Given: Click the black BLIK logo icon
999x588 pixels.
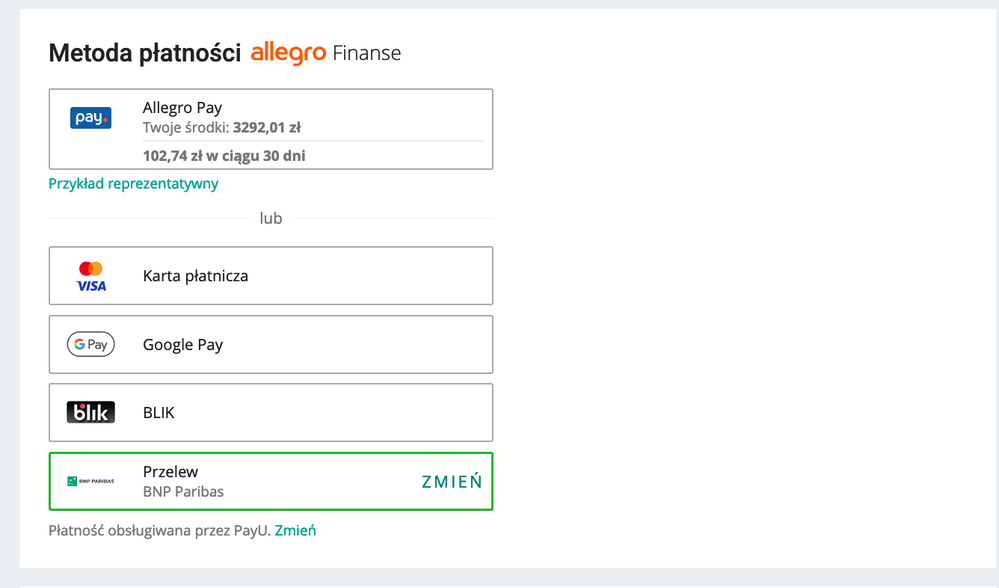Looking at the screenshot, I should coord(90,412).
